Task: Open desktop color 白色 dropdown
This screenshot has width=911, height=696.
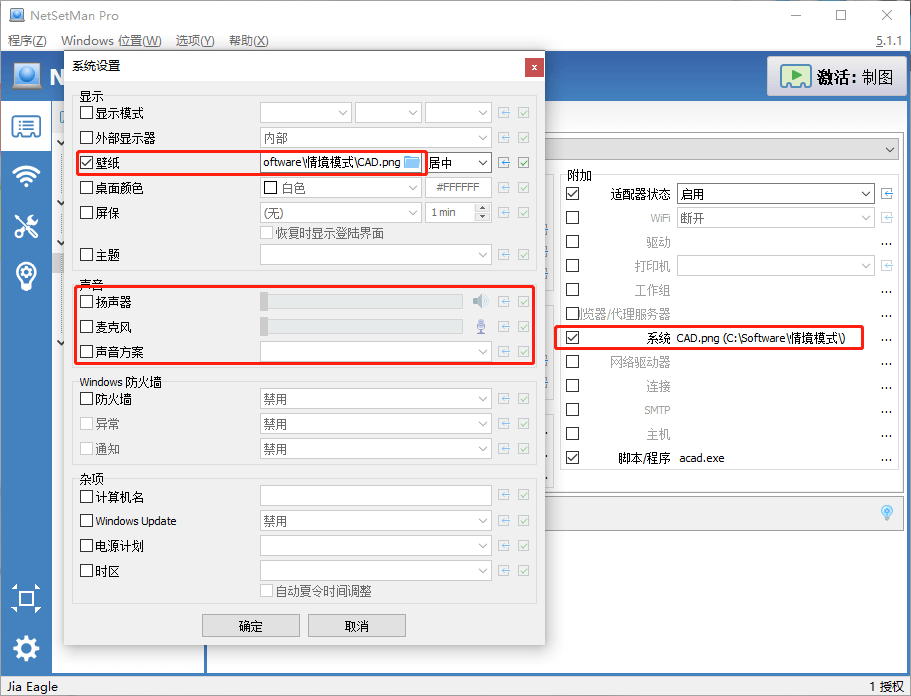Action: coord(340,188)
